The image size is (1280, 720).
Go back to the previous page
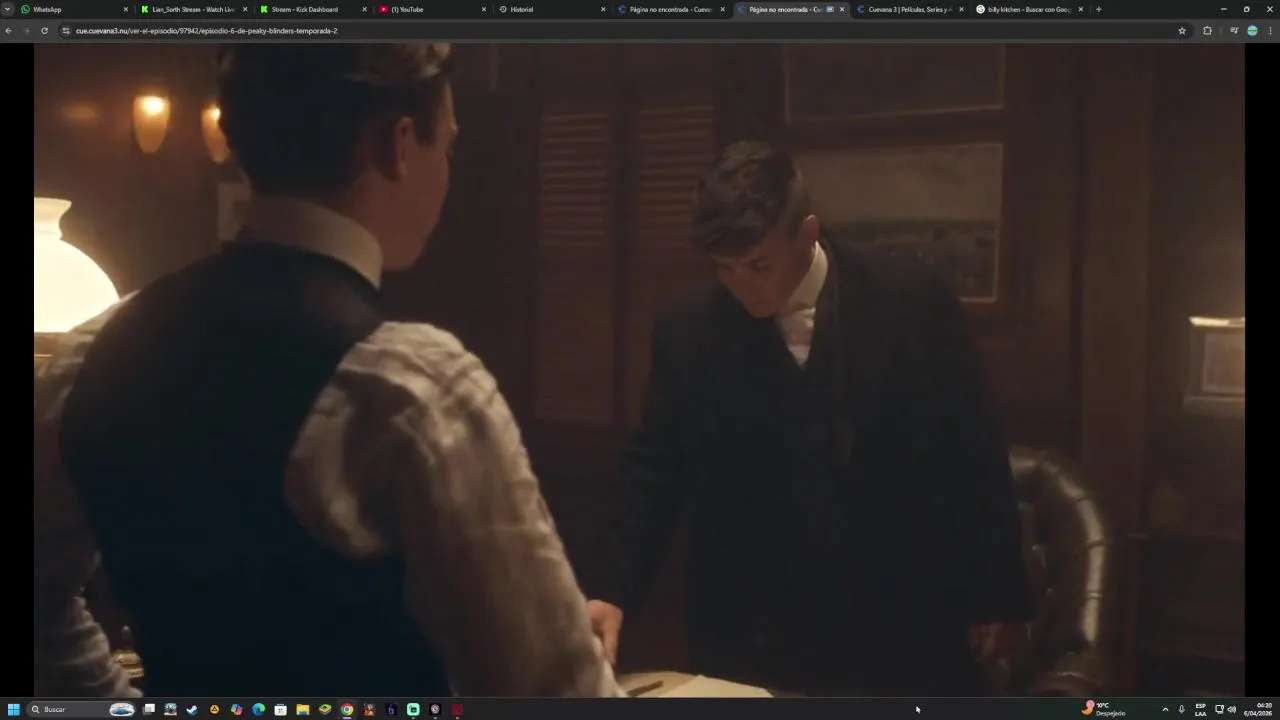tap(8, 31)
